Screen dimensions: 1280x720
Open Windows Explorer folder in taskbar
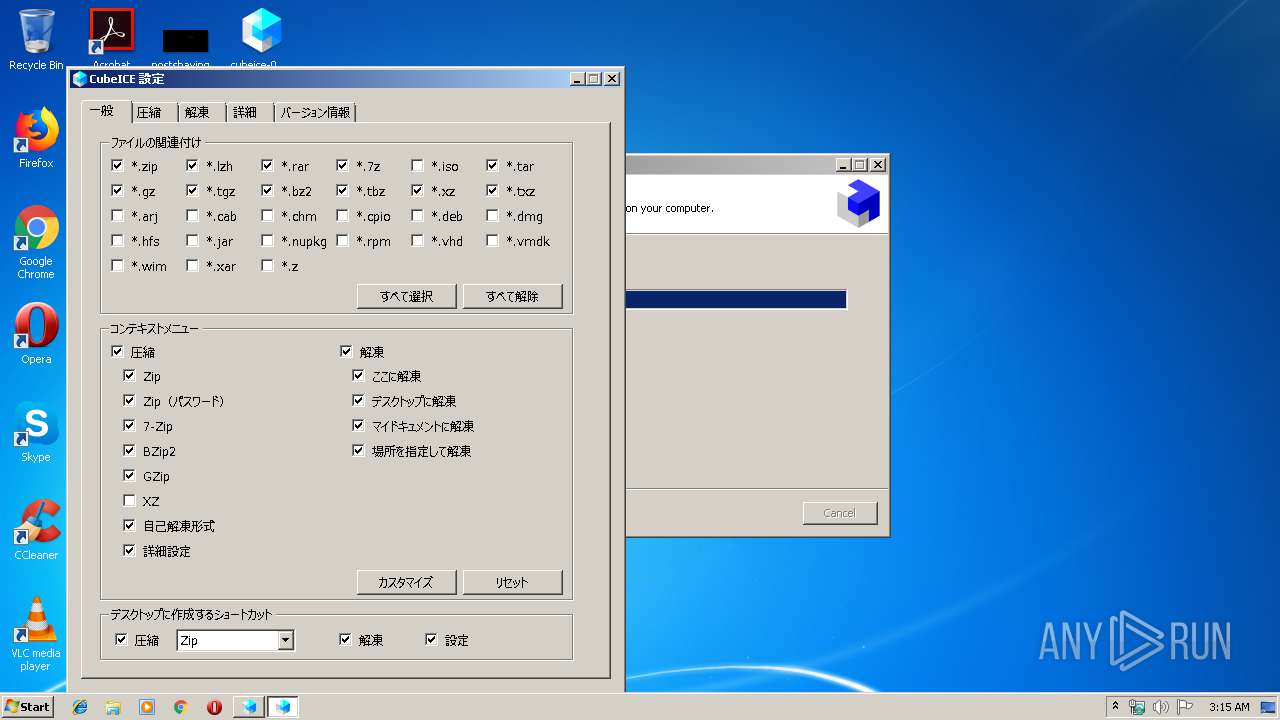(x=113, y=707)
